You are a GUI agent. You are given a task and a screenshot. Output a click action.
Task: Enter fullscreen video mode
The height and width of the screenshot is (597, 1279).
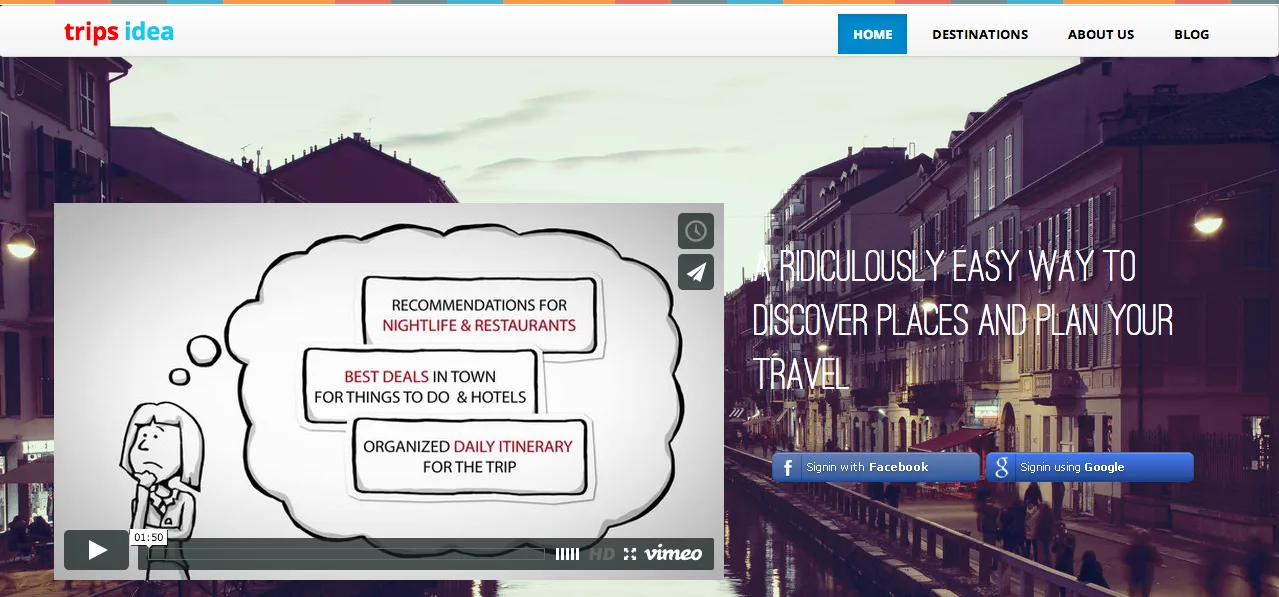coord(630,553)
